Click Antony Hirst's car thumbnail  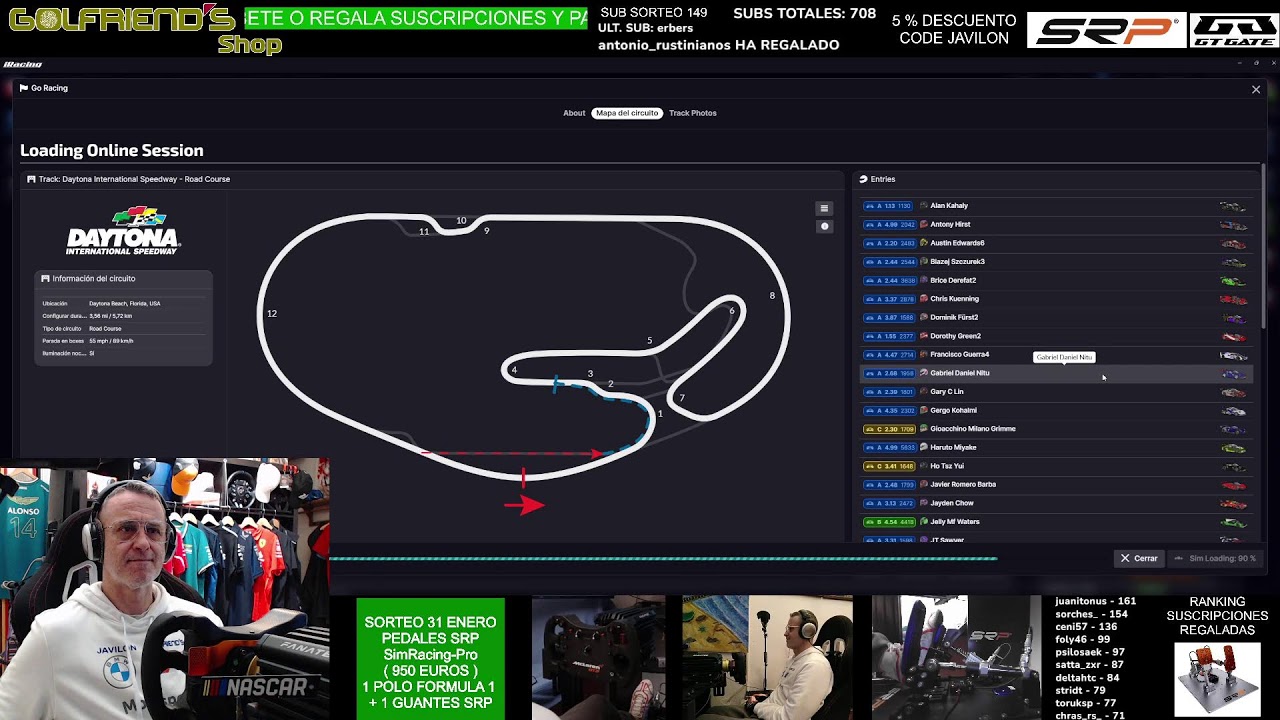coord(1233,225)
